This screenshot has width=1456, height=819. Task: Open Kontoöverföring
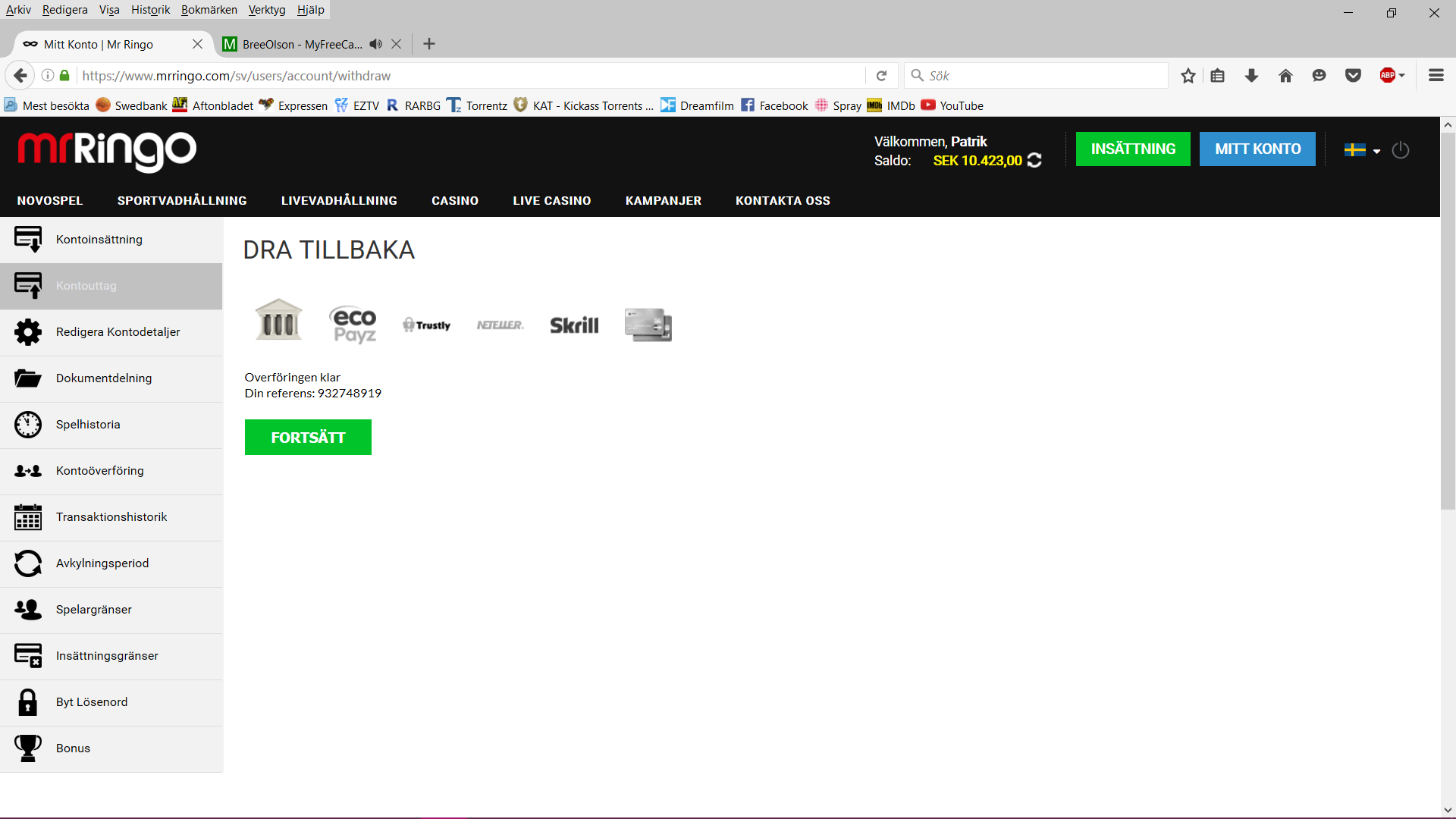tap(111, 471)
